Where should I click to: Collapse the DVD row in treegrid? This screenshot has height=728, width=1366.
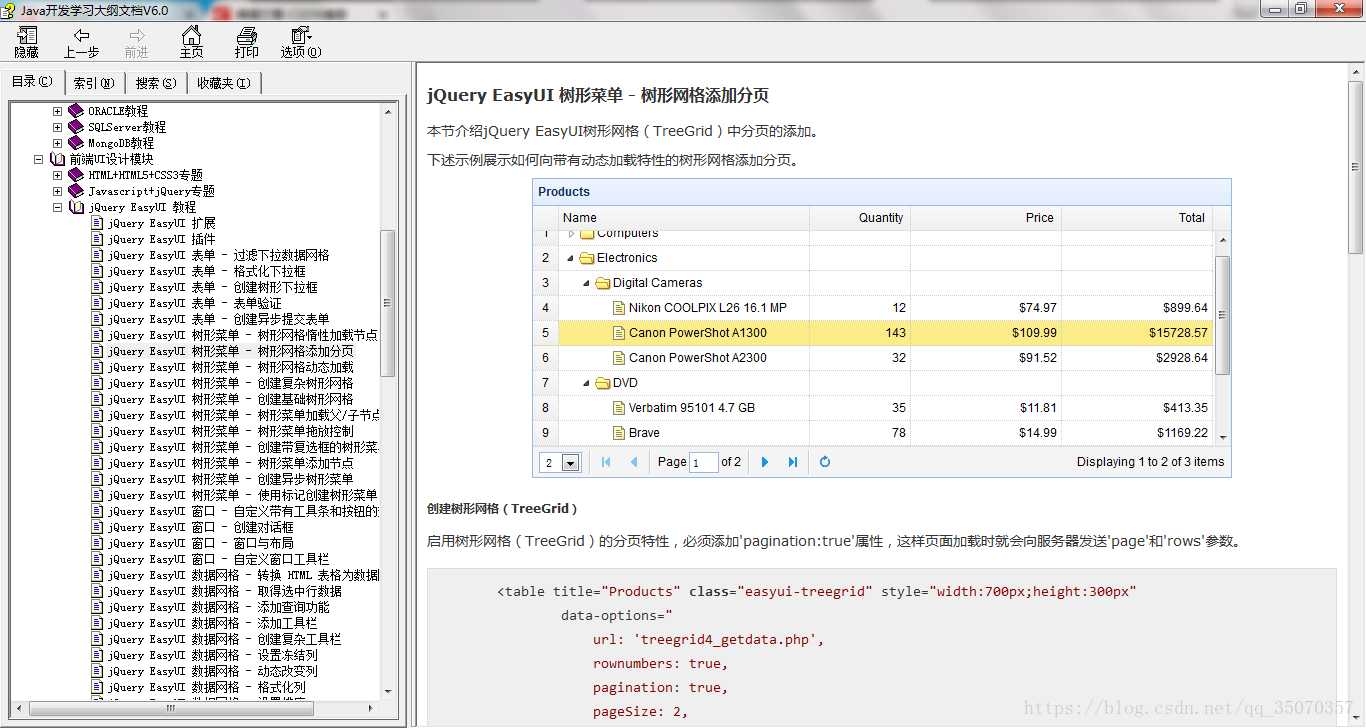click(587, 383)
